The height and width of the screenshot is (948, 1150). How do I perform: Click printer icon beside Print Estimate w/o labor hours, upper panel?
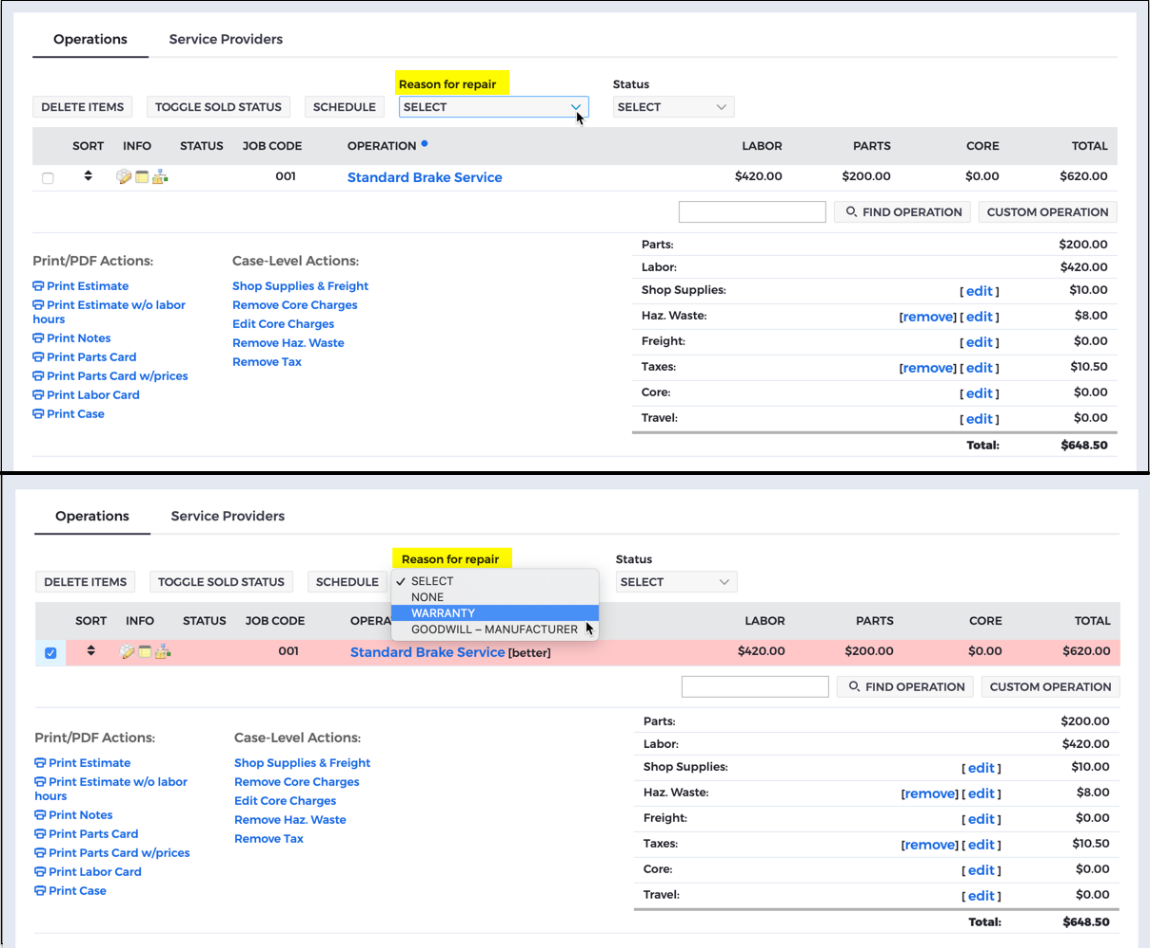[38, 305]
